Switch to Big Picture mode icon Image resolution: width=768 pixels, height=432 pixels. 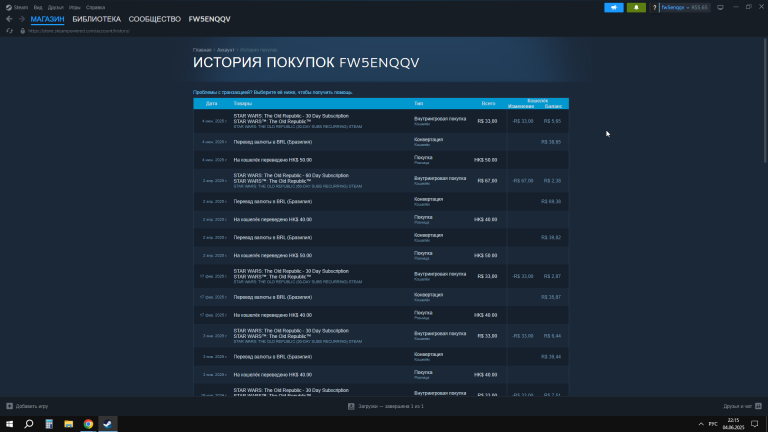[720, 7]
